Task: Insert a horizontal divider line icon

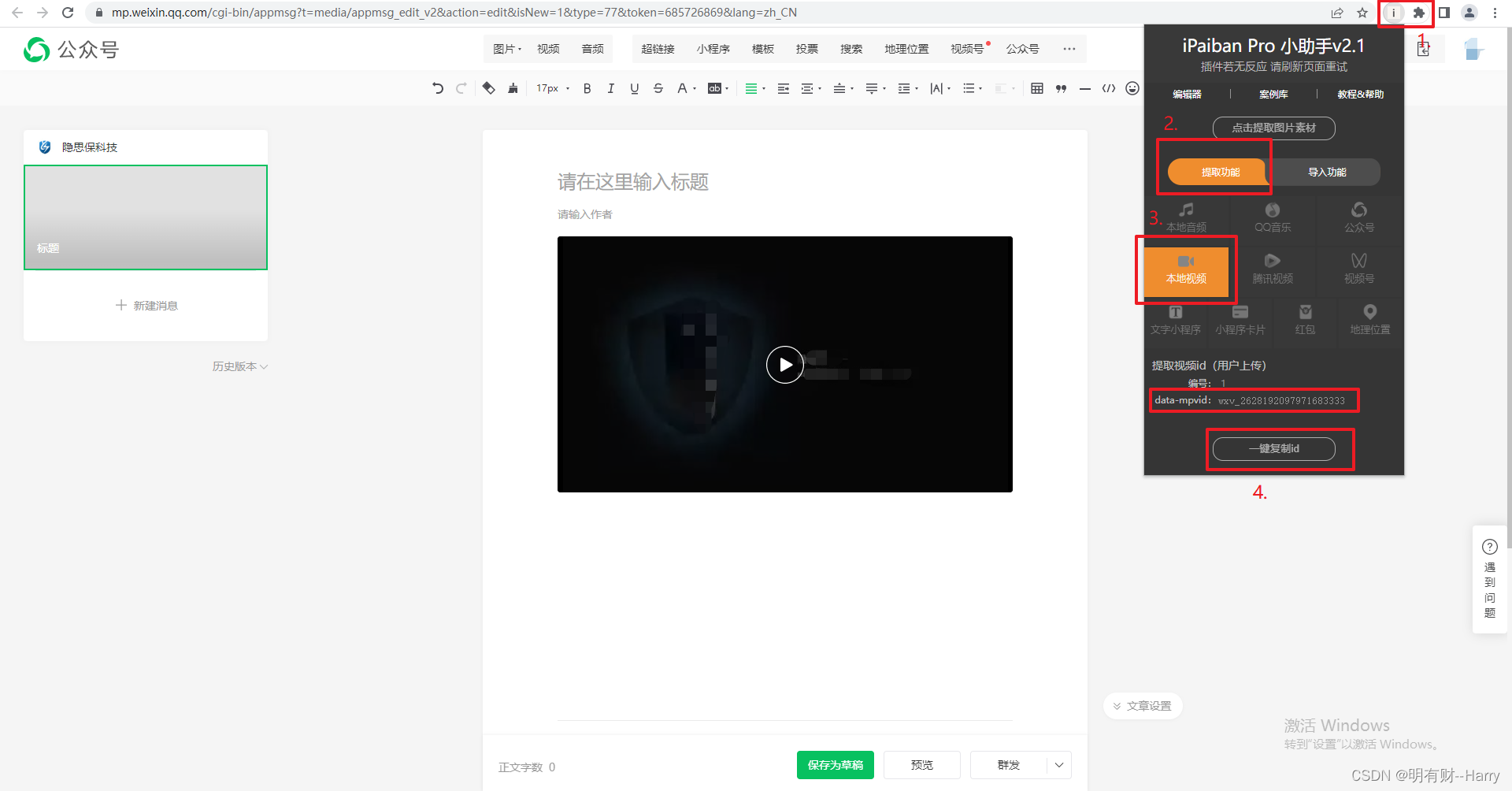Action: [1084, 88]
